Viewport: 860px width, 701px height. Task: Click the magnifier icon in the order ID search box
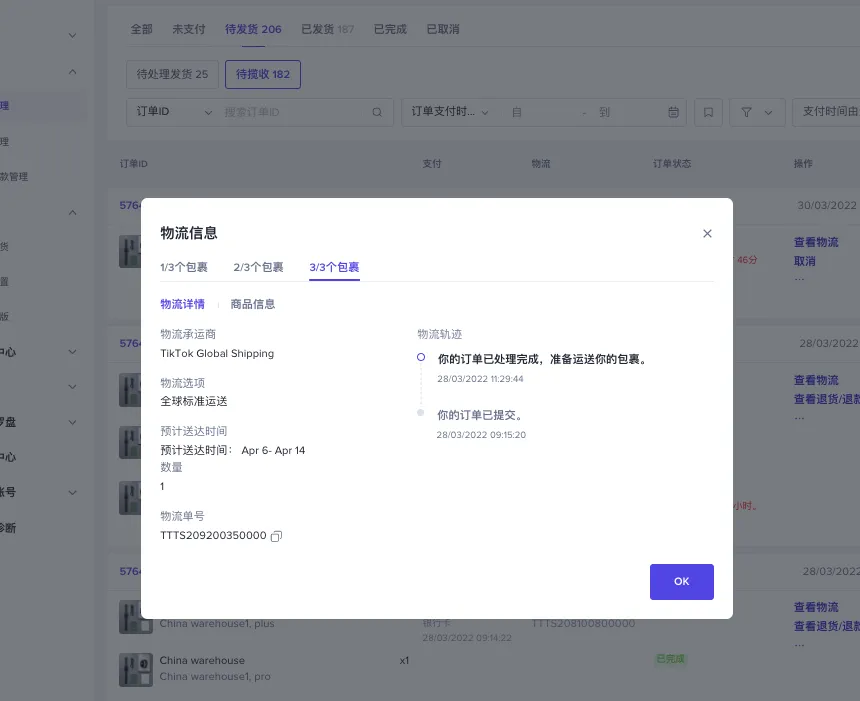(376, 112)
